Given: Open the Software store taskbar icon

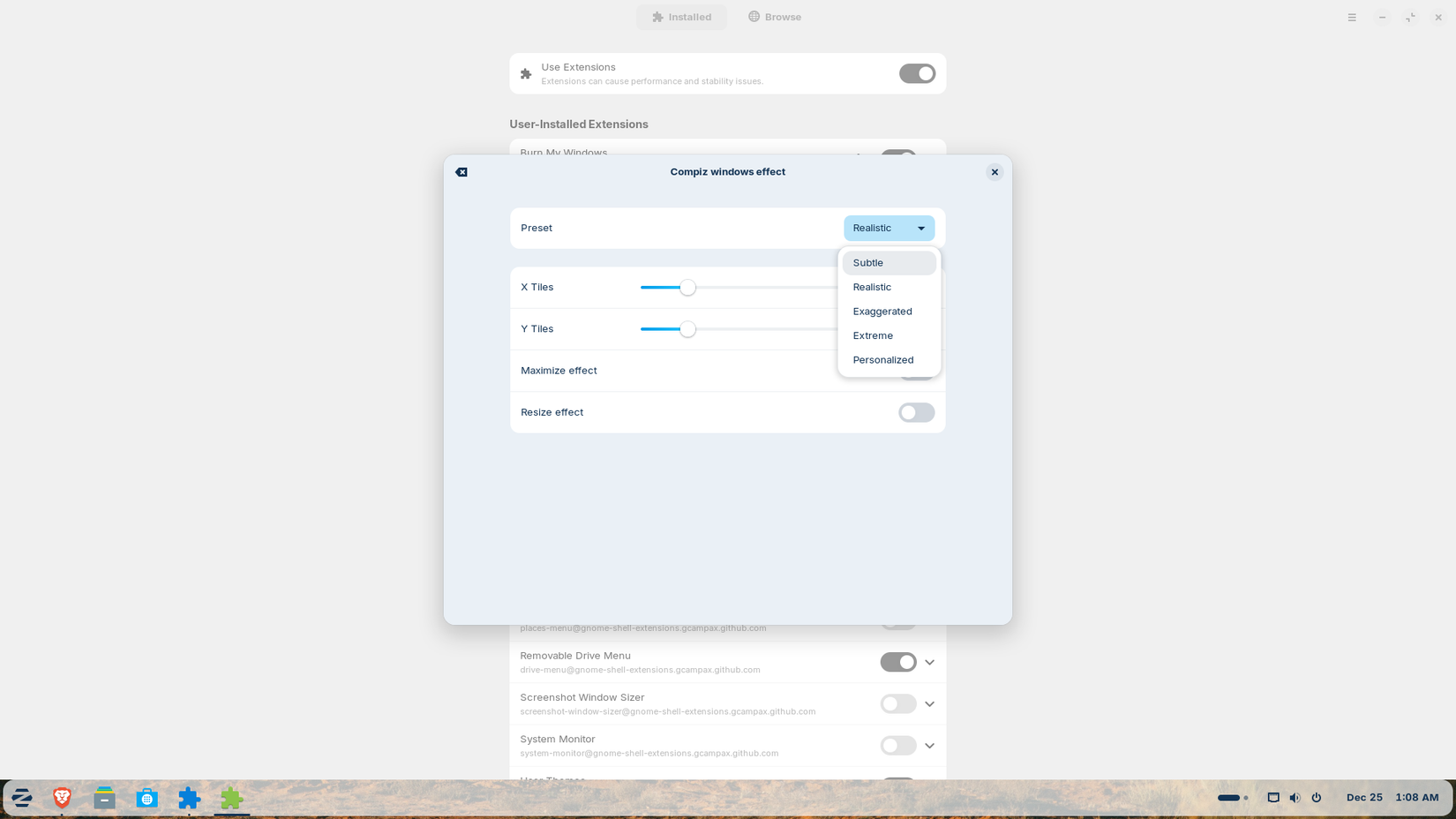Looking at the screenshot, I should point(146,798).
